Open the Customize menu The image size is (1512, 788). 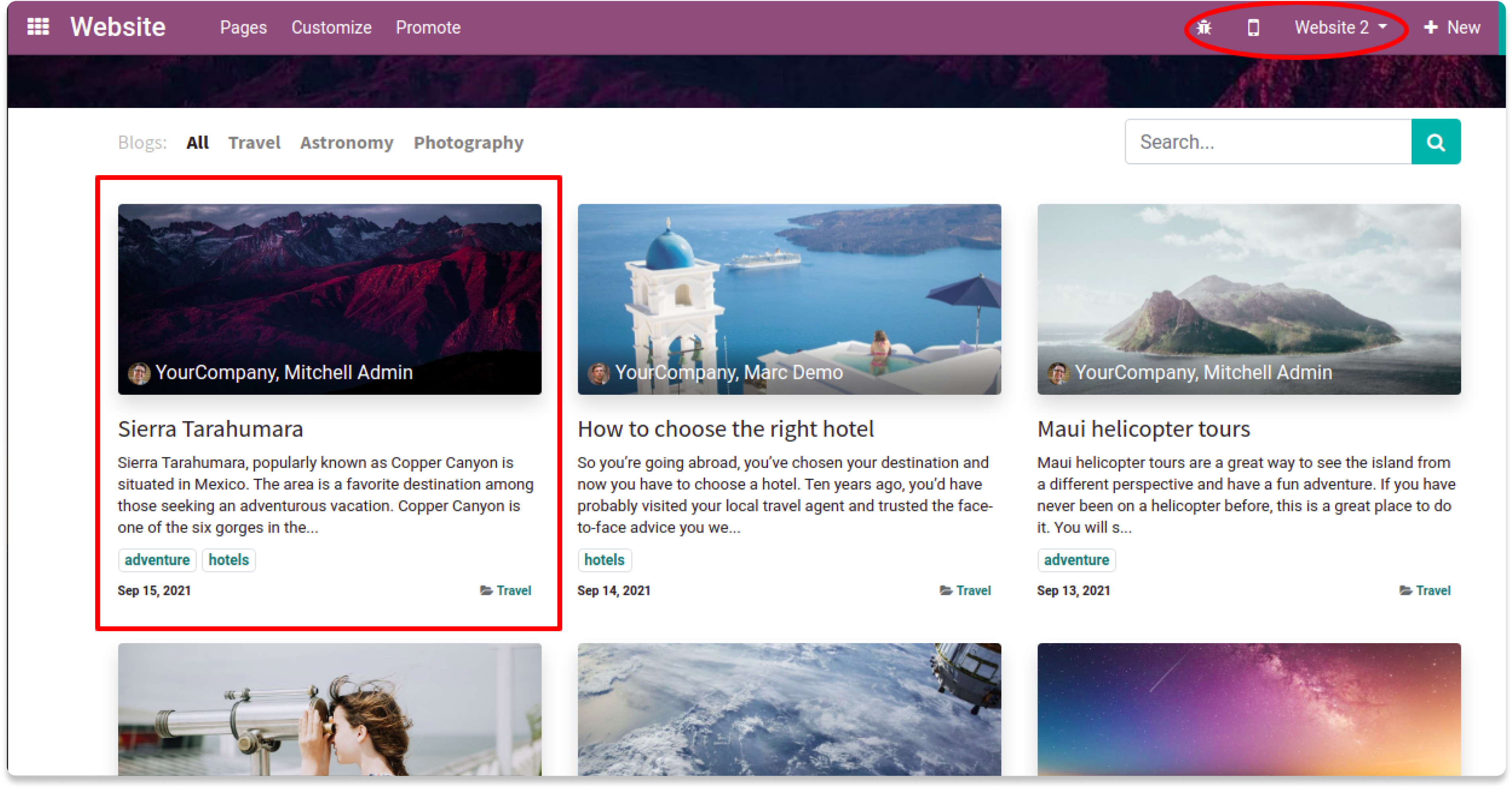click(331, 27)
